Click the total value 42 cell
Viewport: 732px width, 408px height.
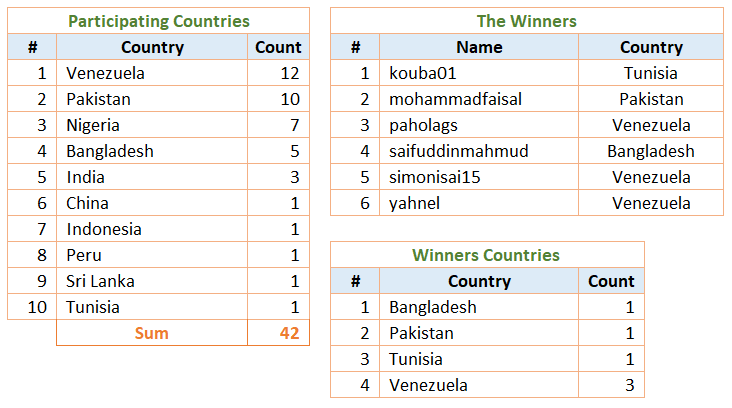click(278, 333)
